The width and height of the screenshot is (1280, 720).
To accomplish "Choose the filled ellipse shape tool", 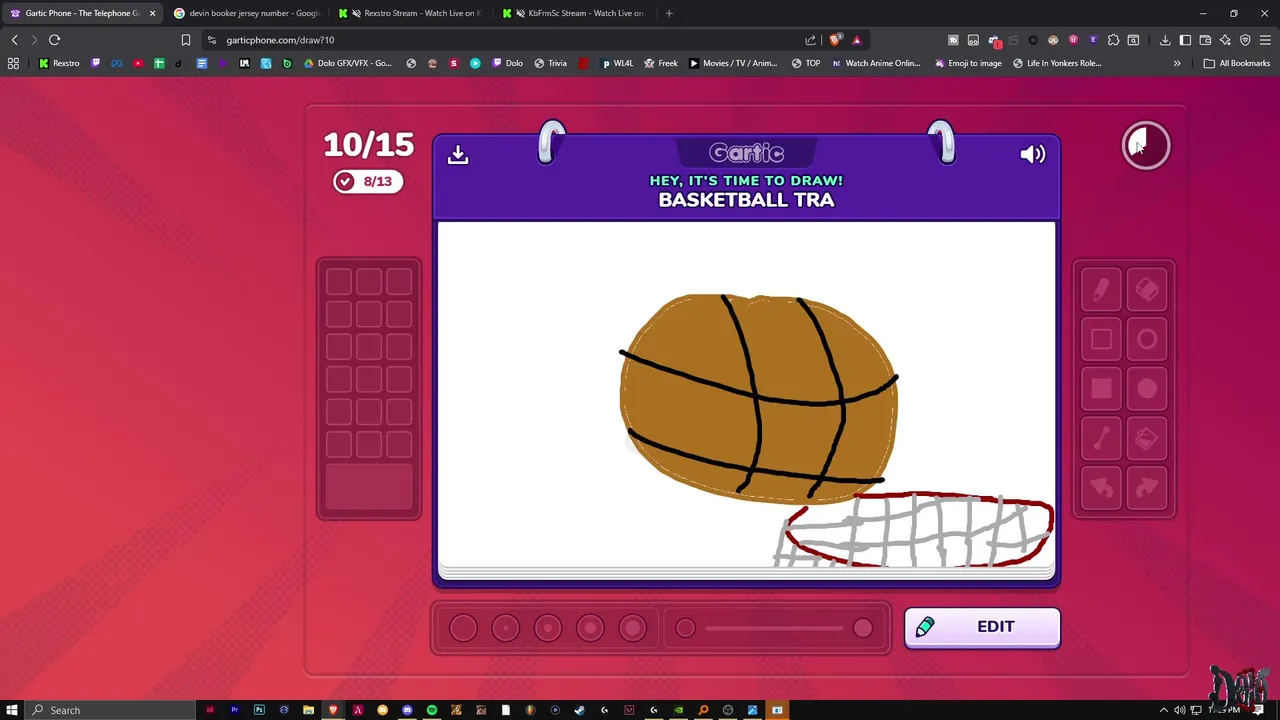I will pyautogui.click(x=1147, y=389).
